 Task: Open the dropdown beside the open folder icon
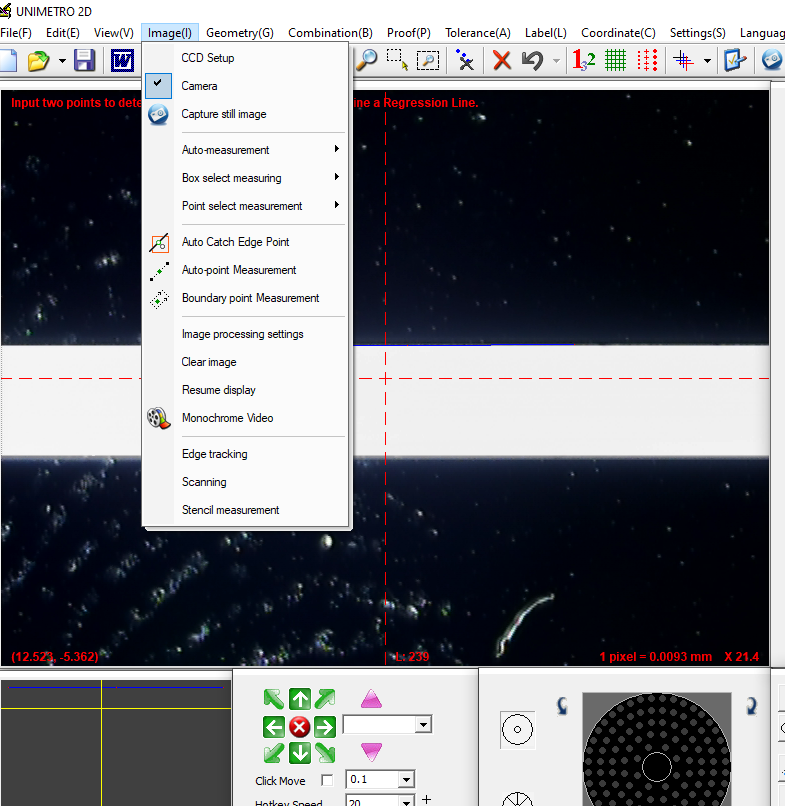click(63, 60)
